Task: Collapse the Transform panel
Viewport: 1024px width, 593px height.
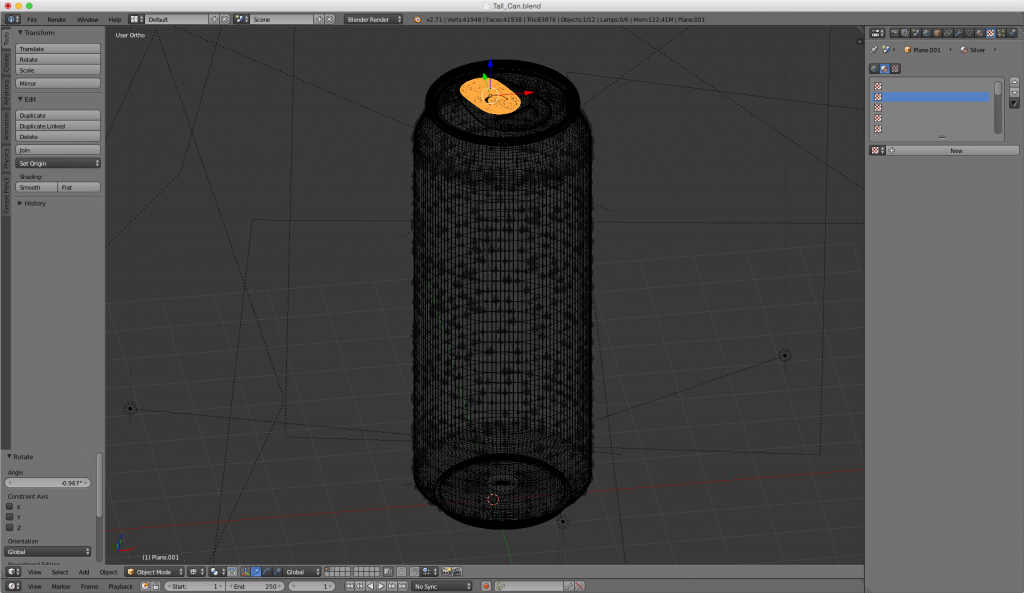Action: pyautogui.click(x=40, y=33)
